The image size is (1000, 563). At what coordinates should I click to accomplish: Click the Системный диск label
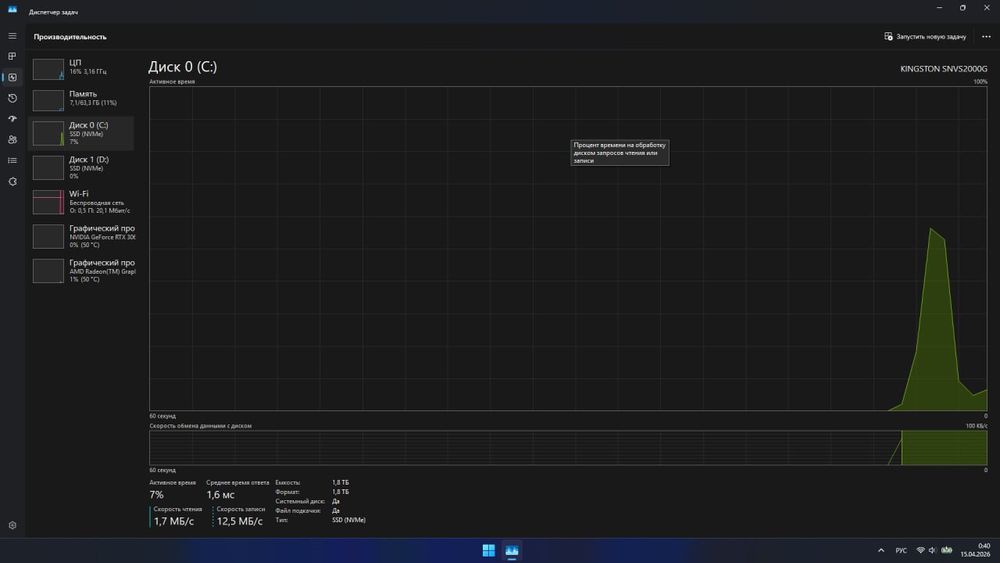pos(300,501)
